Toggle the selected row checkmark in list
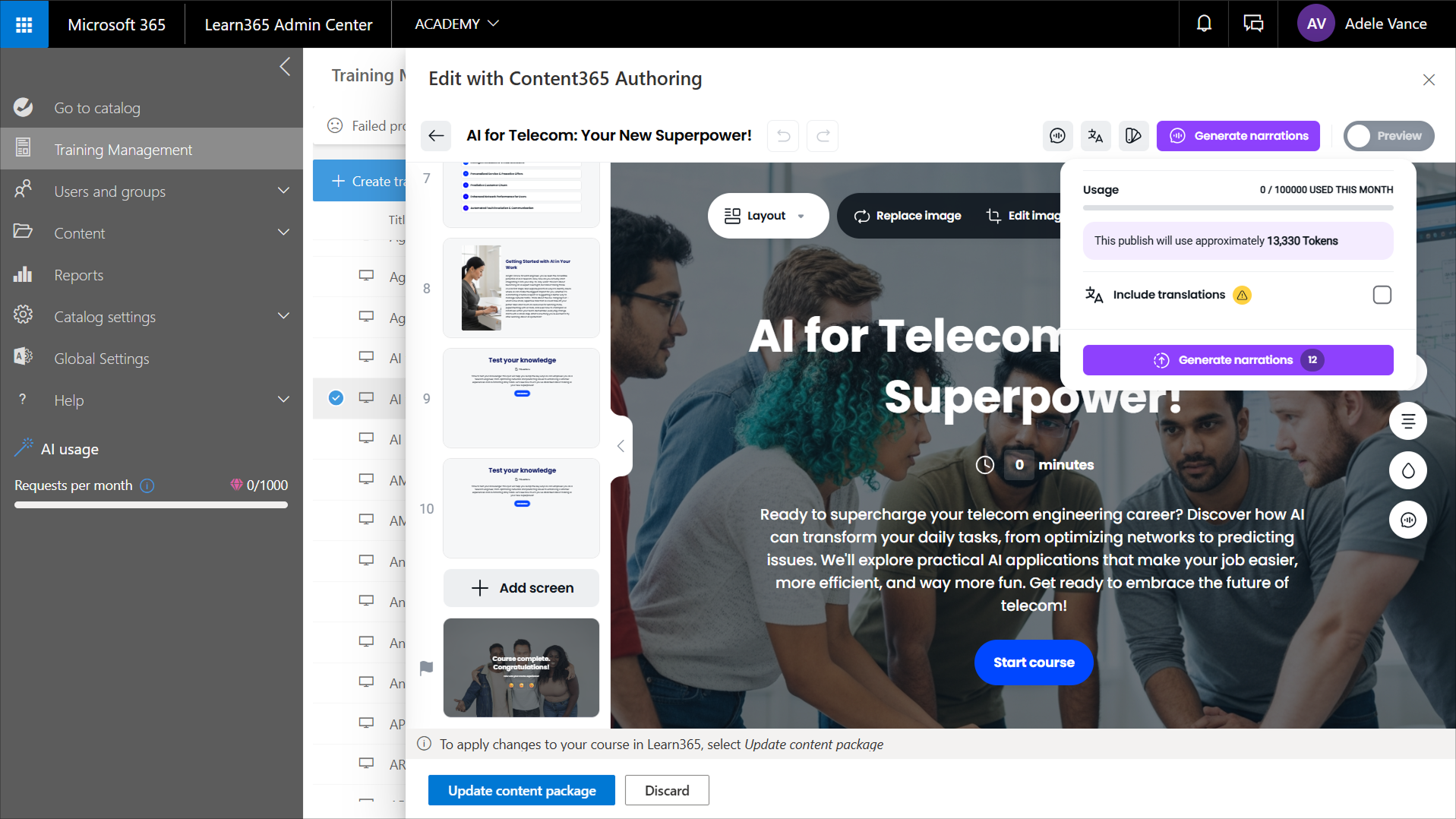 click(336, 398)
